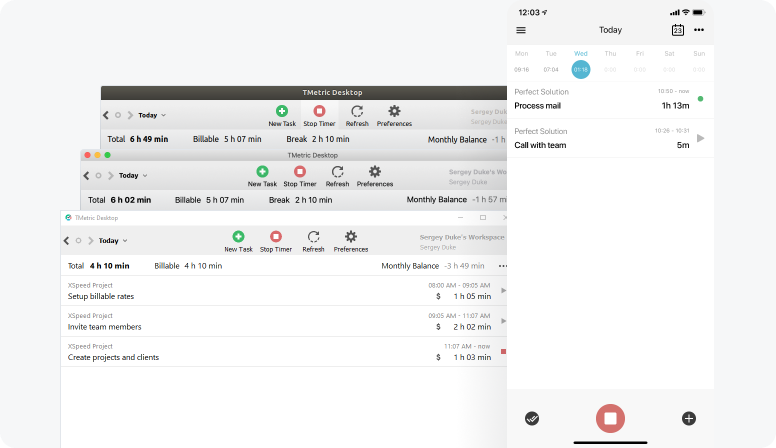
Task: Click the 1h 13m duration of Process mail
Action: click(x=676, y=105)
